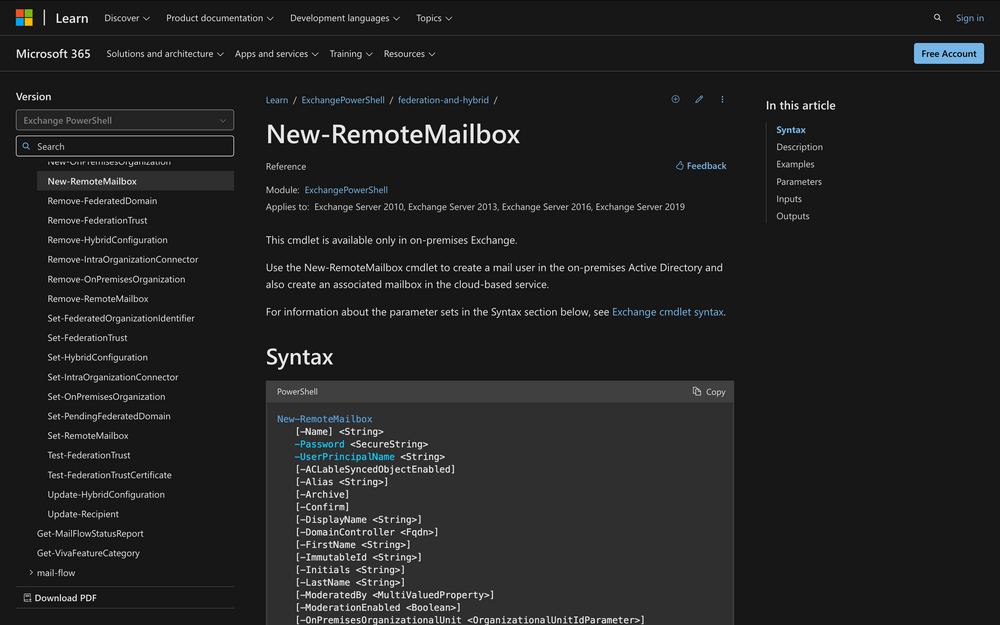Click the Free Account button

tap(948, 53)
